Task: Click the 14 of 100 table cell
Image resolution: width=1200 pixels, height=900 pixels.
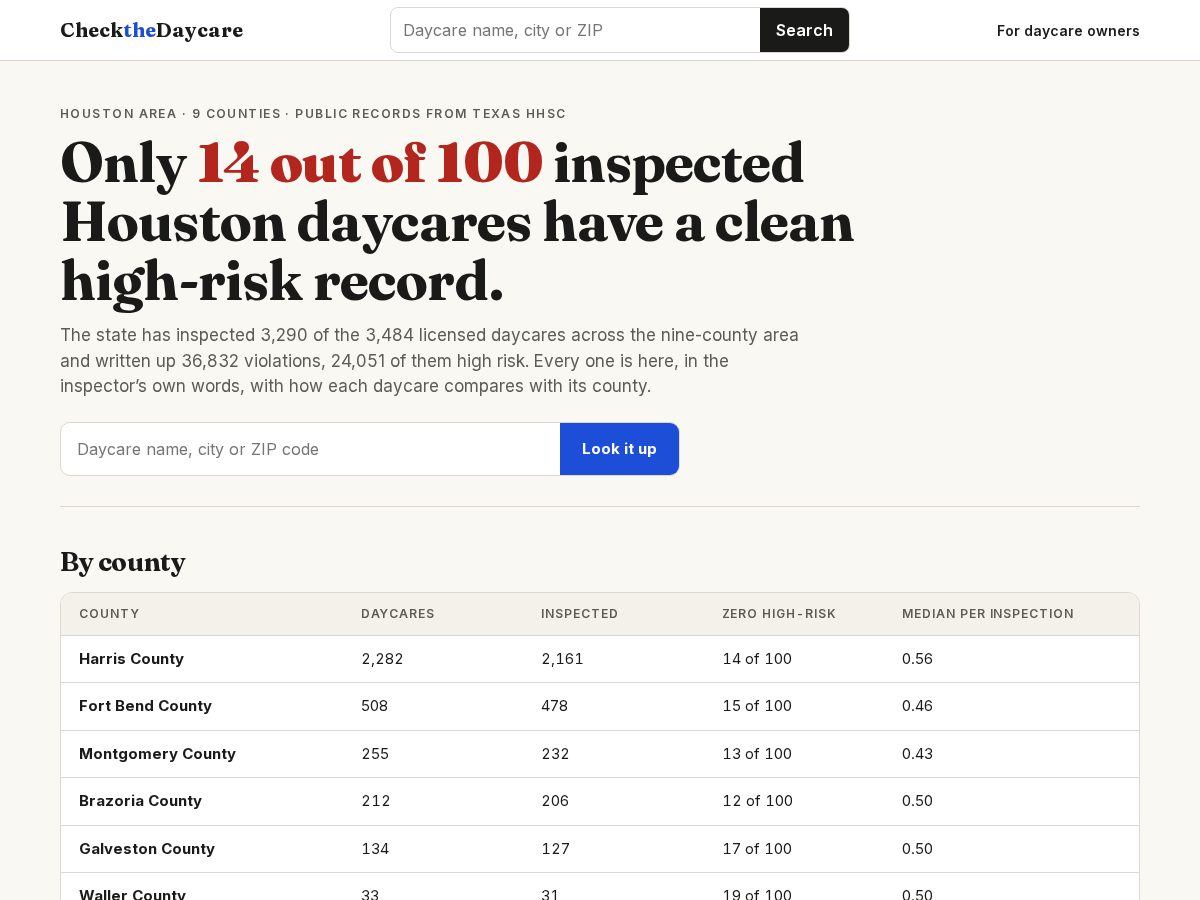Action: pyautogui.click(x=757, y=659)
